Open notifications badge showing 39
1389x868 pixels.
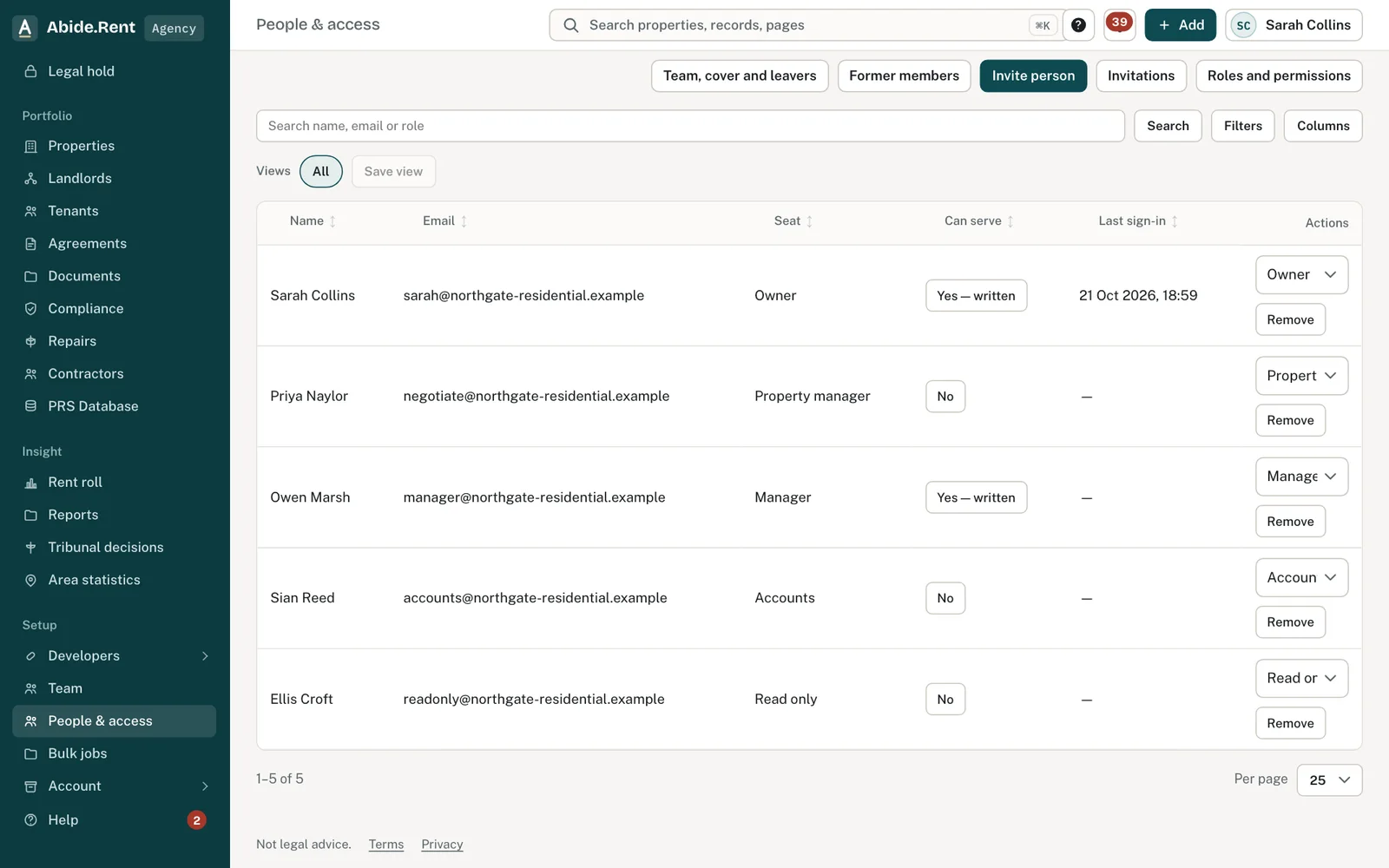[1120, 24]
